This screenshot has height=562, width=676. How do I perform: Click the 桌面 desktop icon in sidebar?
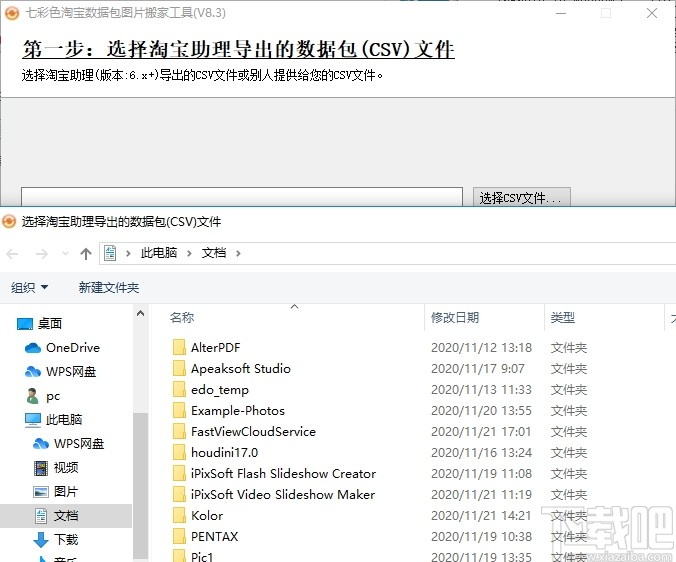point(25,324)
